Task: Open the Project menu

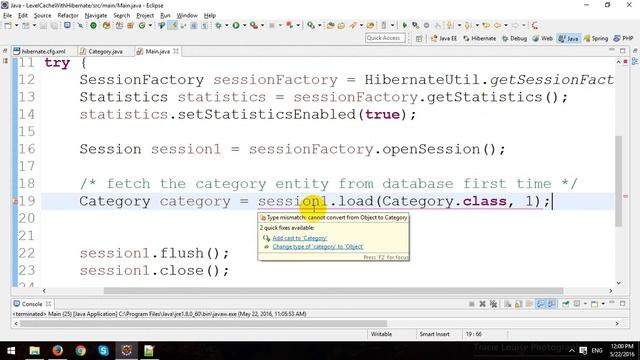Action: click(x=145, y=16)
